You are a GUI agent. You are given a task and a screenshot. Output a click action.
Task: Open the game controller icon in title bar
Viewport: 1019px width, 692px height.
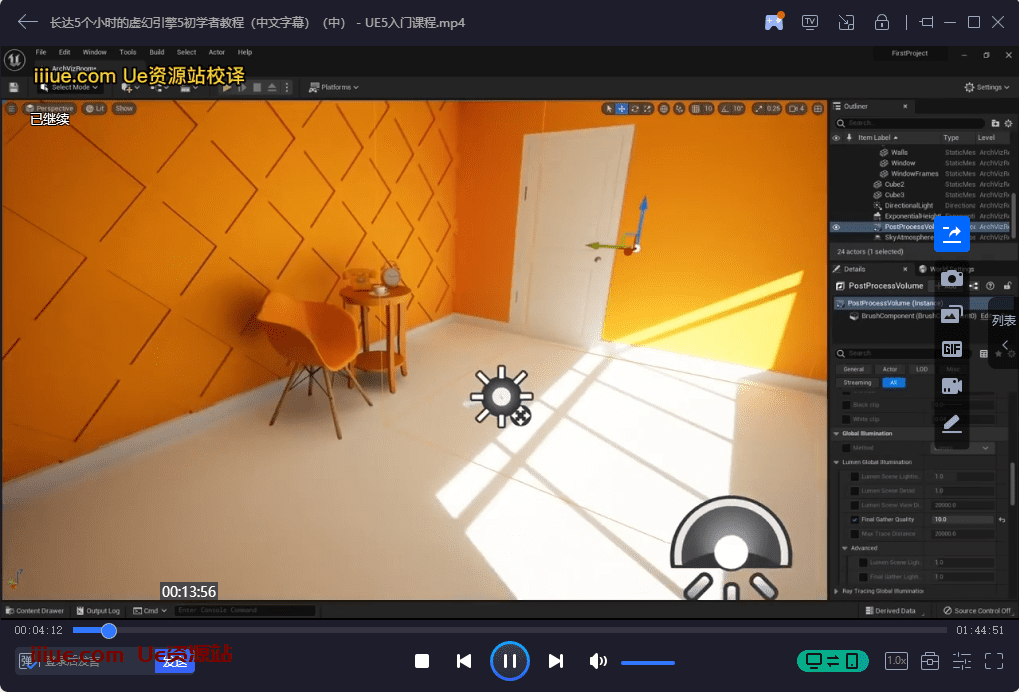[774, 22]
